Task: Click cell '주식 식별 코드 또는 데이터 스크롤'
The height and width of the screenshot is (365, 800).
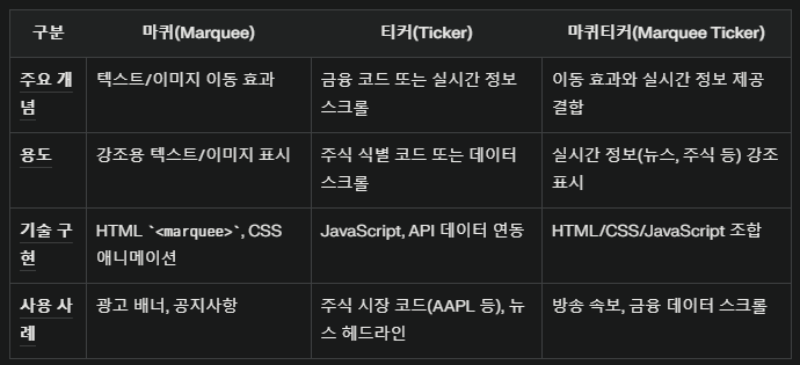Action: [427, 170]
